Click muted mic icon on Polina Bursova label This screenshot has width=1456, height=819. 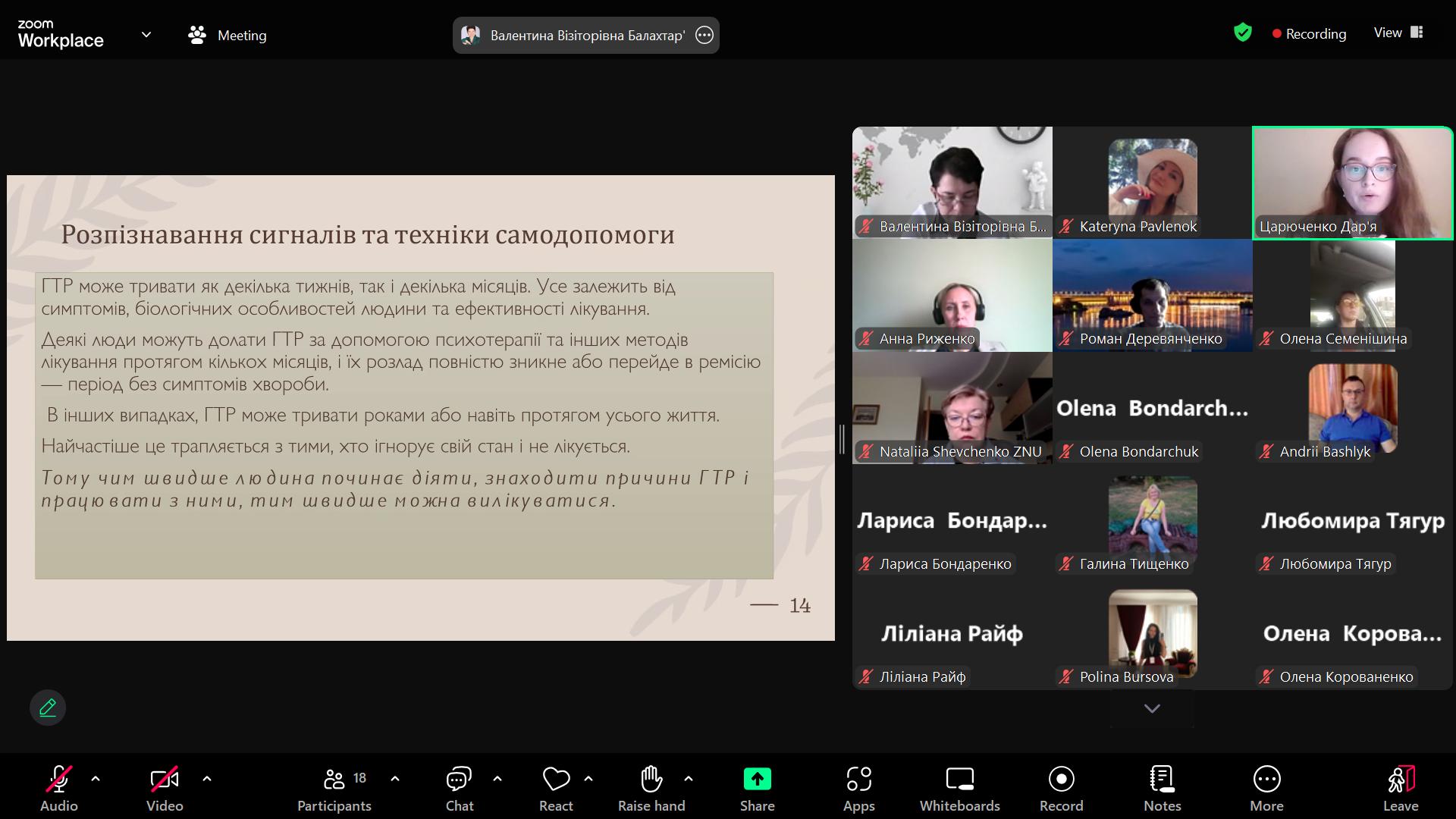pos(1066,676)
